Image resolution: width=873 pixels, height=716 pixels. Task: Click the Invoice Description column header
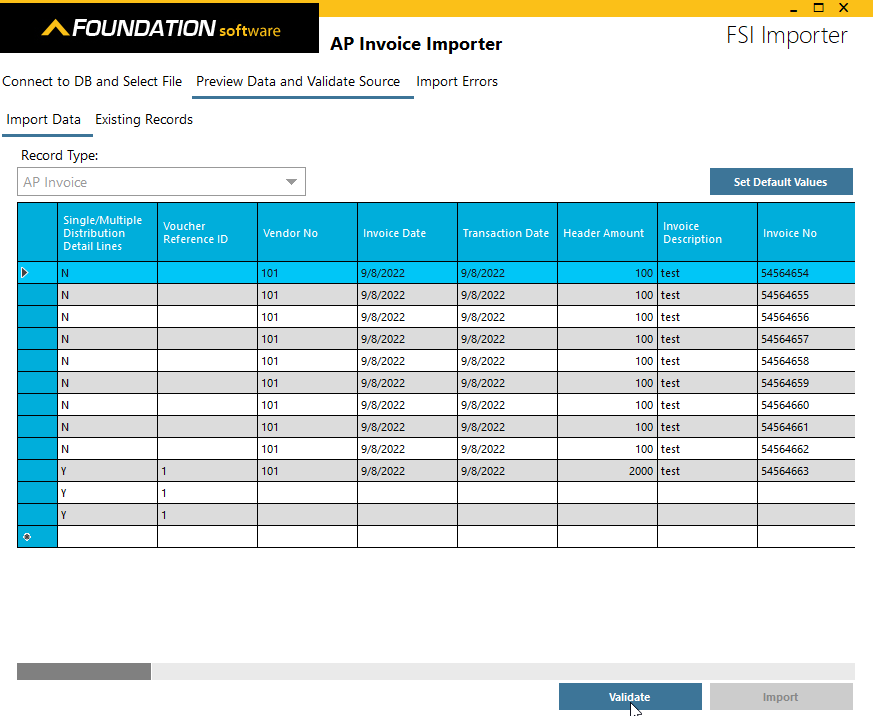click(707, 232)
